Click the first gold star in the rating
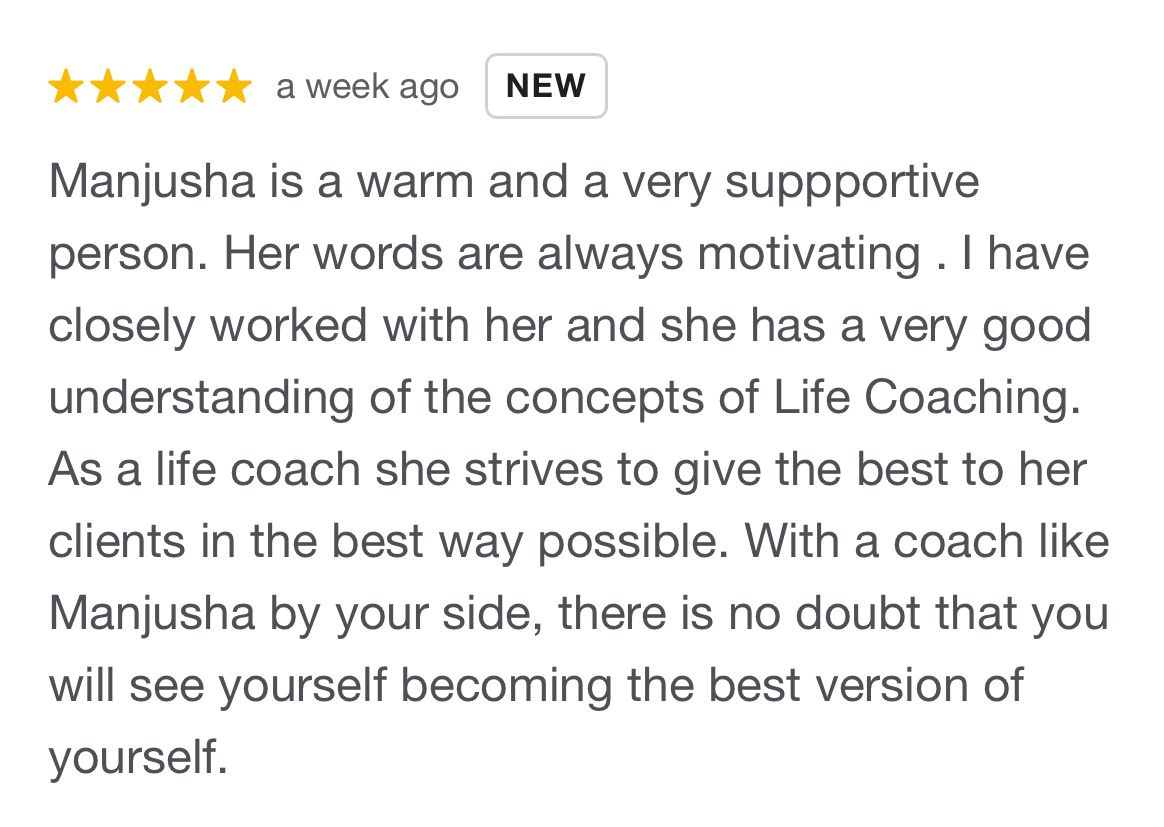The width and height of the screenshot is (1164, 827). point(66,86)
